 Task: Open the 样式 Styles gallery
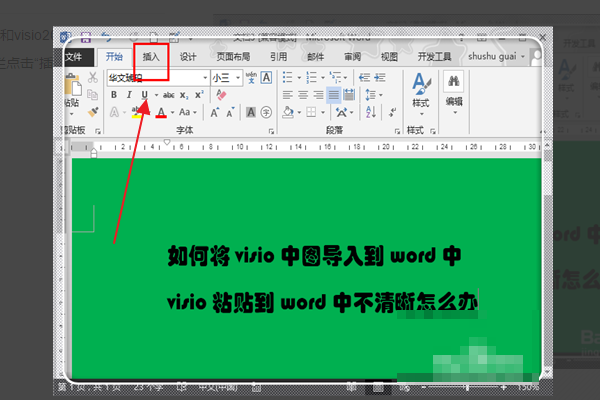(421, 94)
